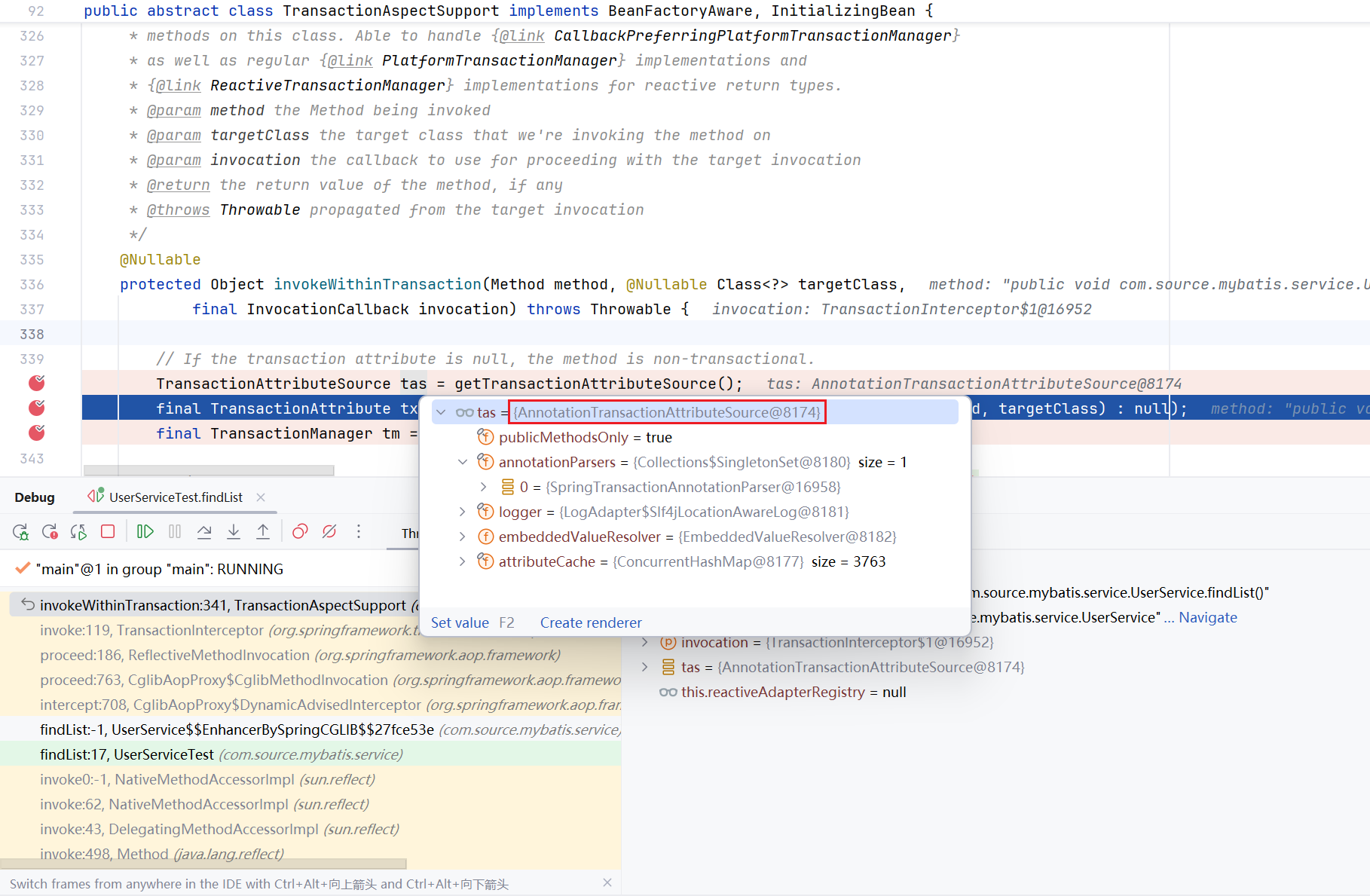The width and height of the screenshot is (1370, 896).
Task: Select the proceed:763 CglibMethodInvocation frame
Action: point(310,680)
